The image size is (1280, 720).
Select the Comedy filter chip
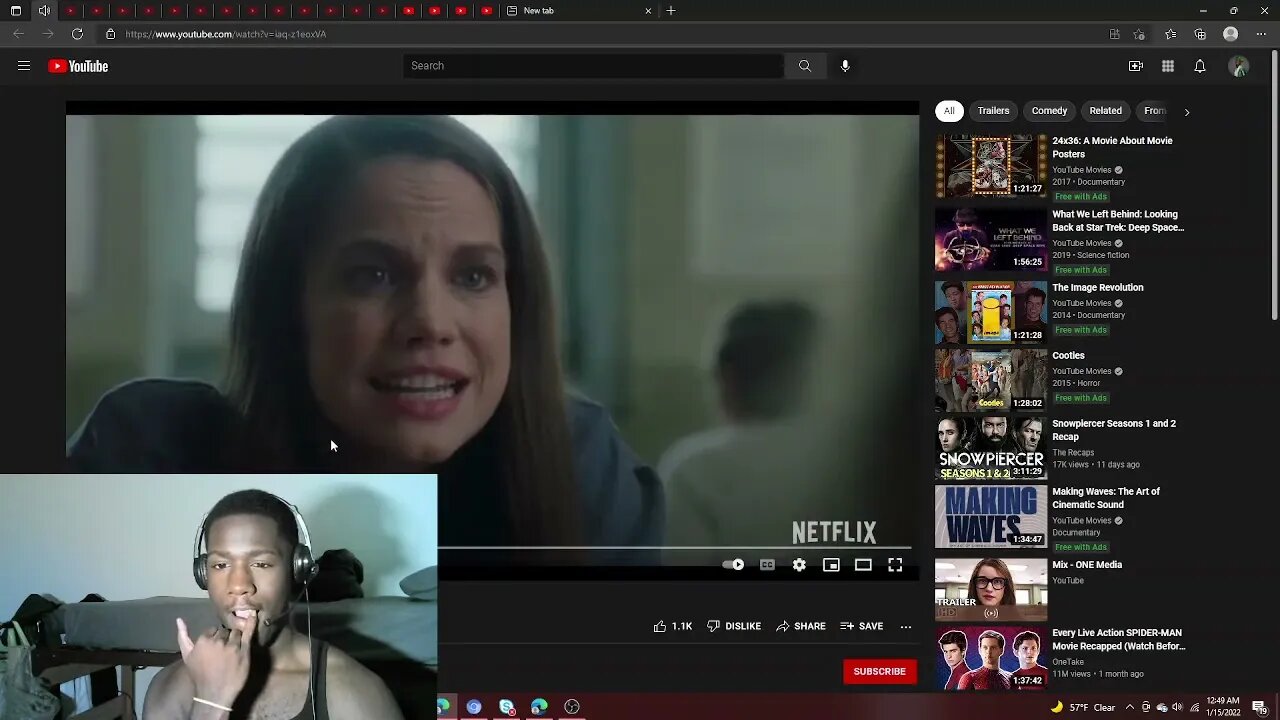(1049, 111)
